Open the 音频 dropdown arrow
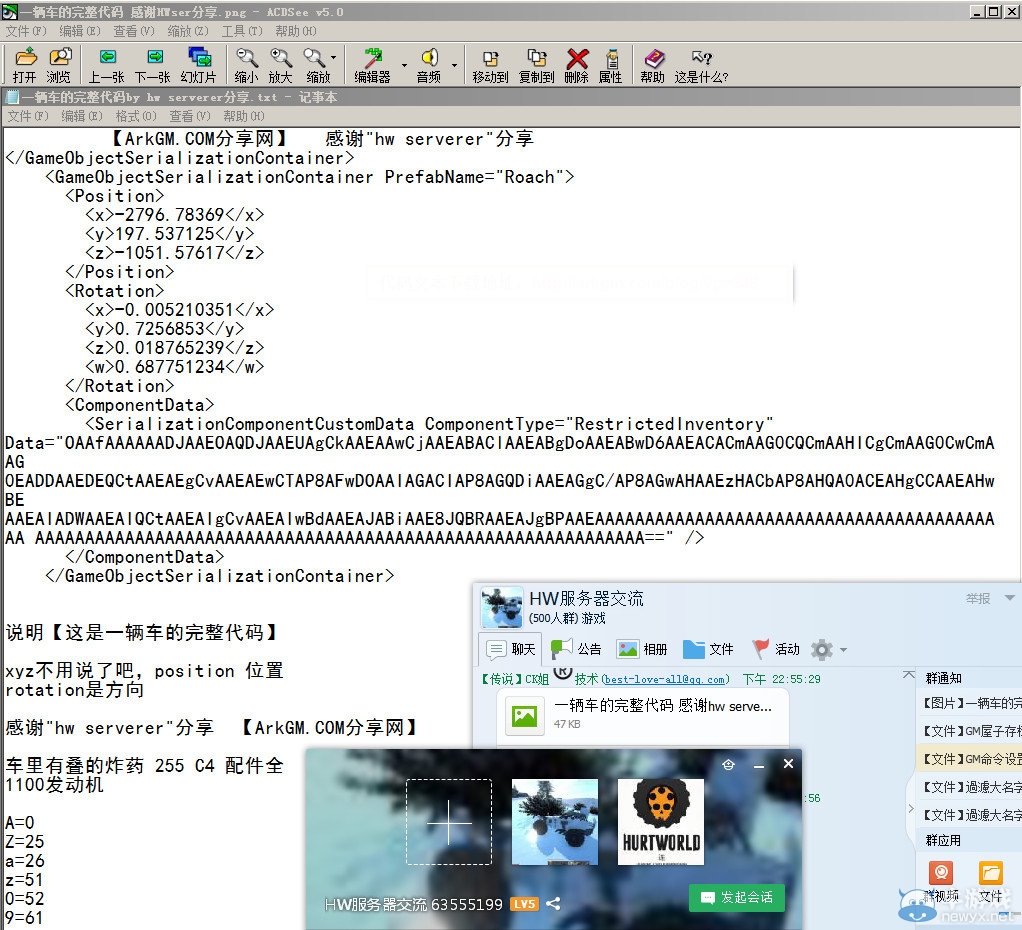This screenshot has width=1022, height=930. [x=454, y=66]
